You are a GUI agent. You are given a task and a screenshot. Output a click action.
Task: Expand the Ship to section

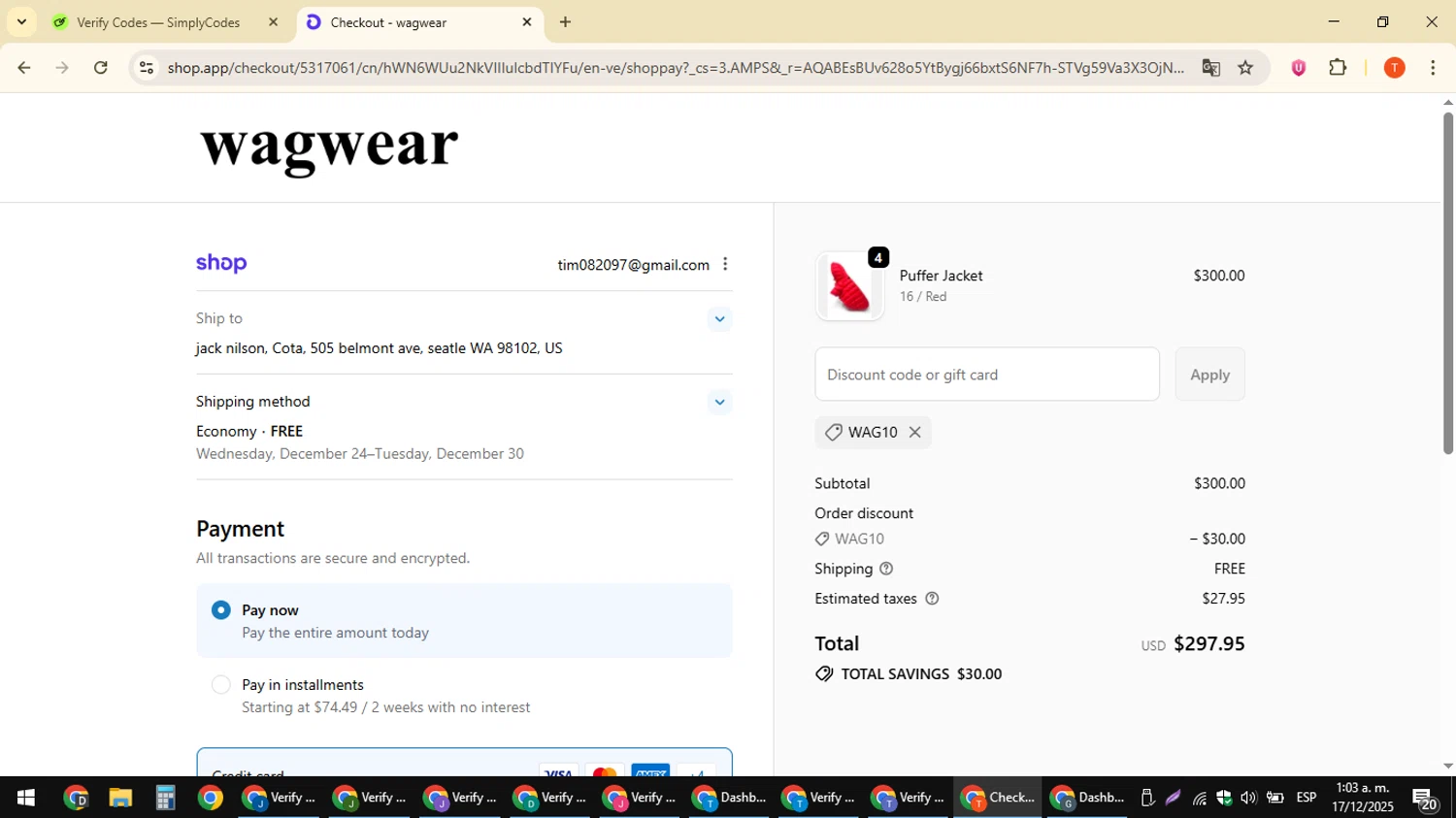click(x=719, y=319)
